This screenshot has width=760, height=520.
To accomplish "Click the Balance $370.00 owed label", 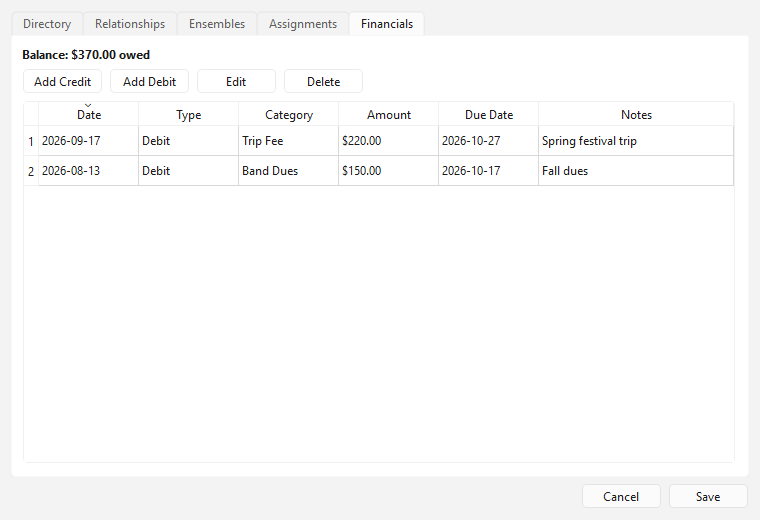I will point(86,55).
